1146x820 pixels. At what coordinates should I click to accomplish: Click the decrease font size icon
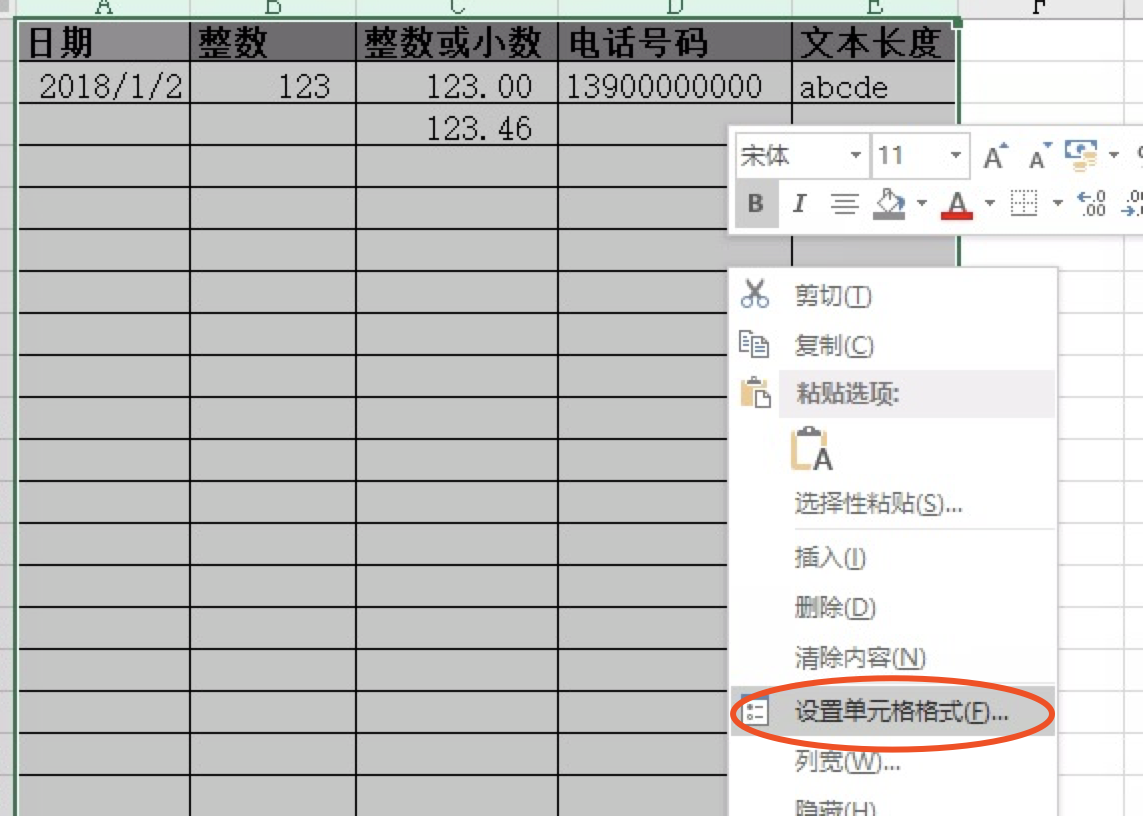coord(1039,156)
